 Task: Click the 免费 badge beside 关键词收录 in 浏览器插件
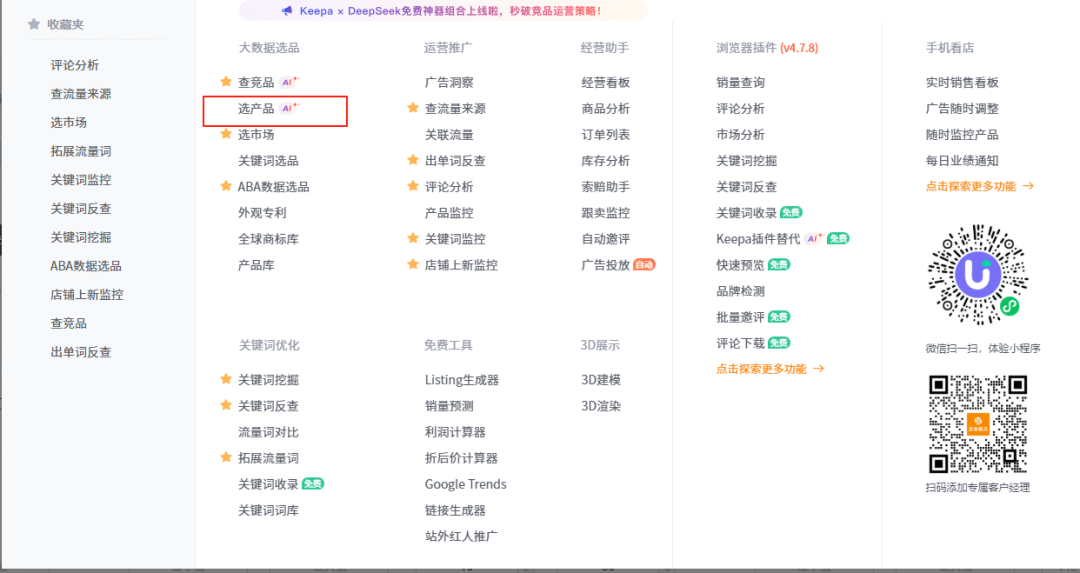point(791,212)
